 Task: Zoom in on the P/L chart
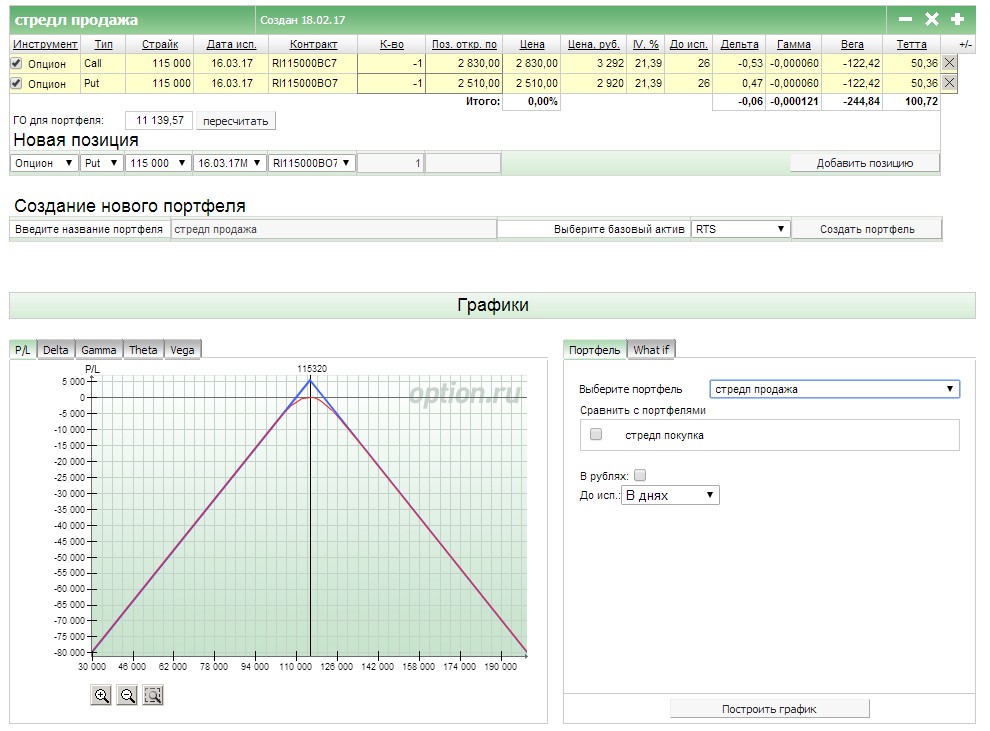pyautogui.click(x=101, y=696)
